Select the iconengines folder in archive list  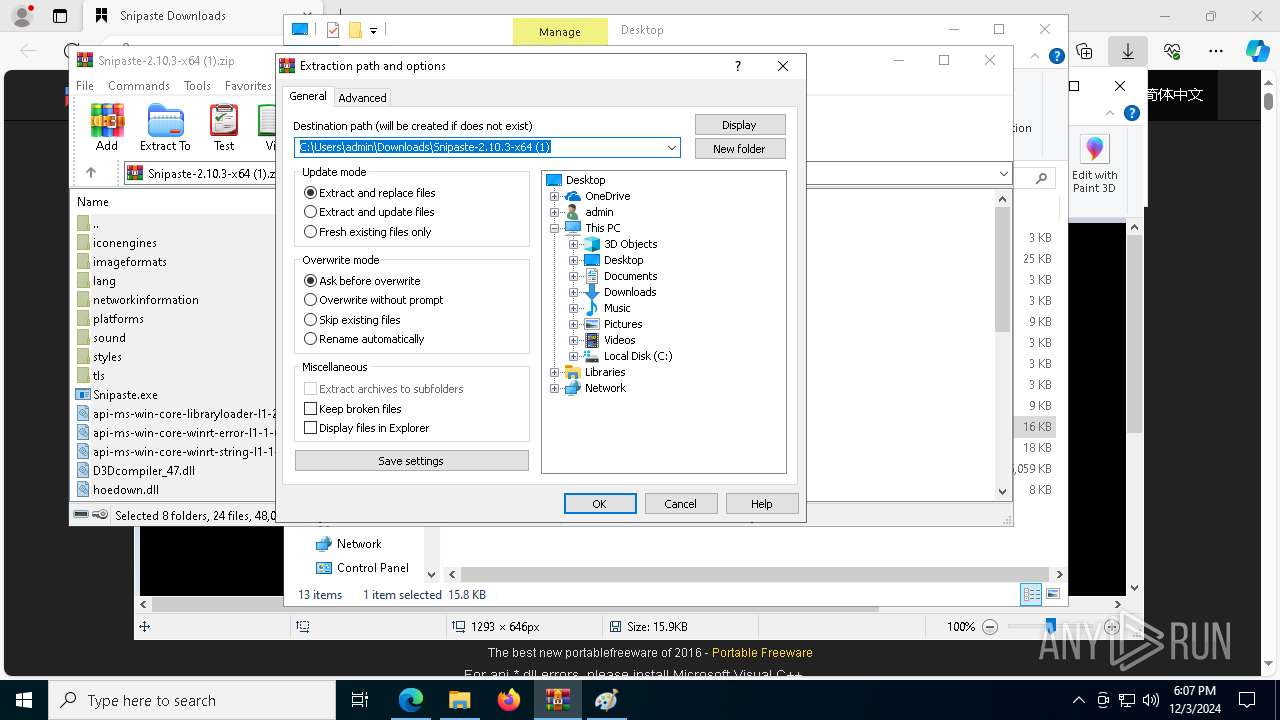point(116,243)
